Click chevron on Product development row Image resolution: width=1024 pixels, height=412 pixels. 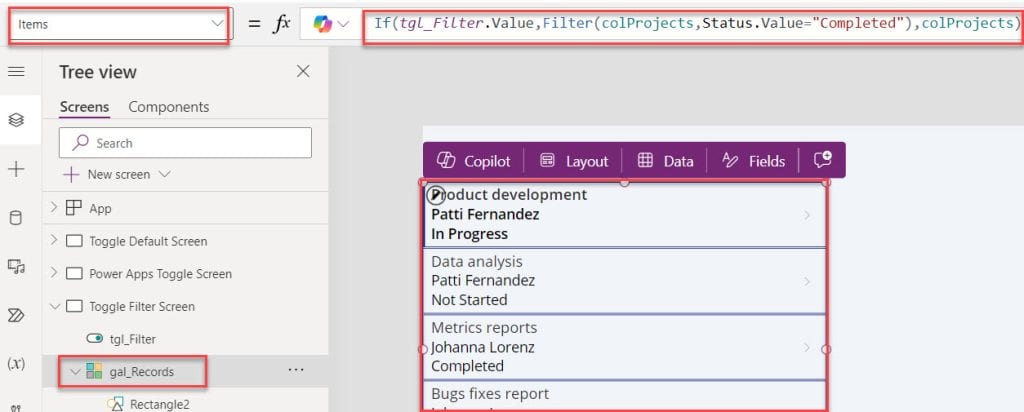pos(807,215)
